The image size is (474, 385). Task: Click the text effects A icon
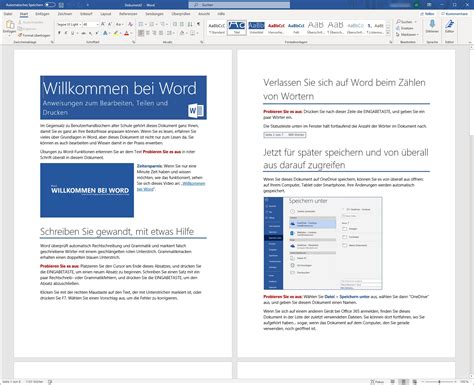tap(105, 33)
